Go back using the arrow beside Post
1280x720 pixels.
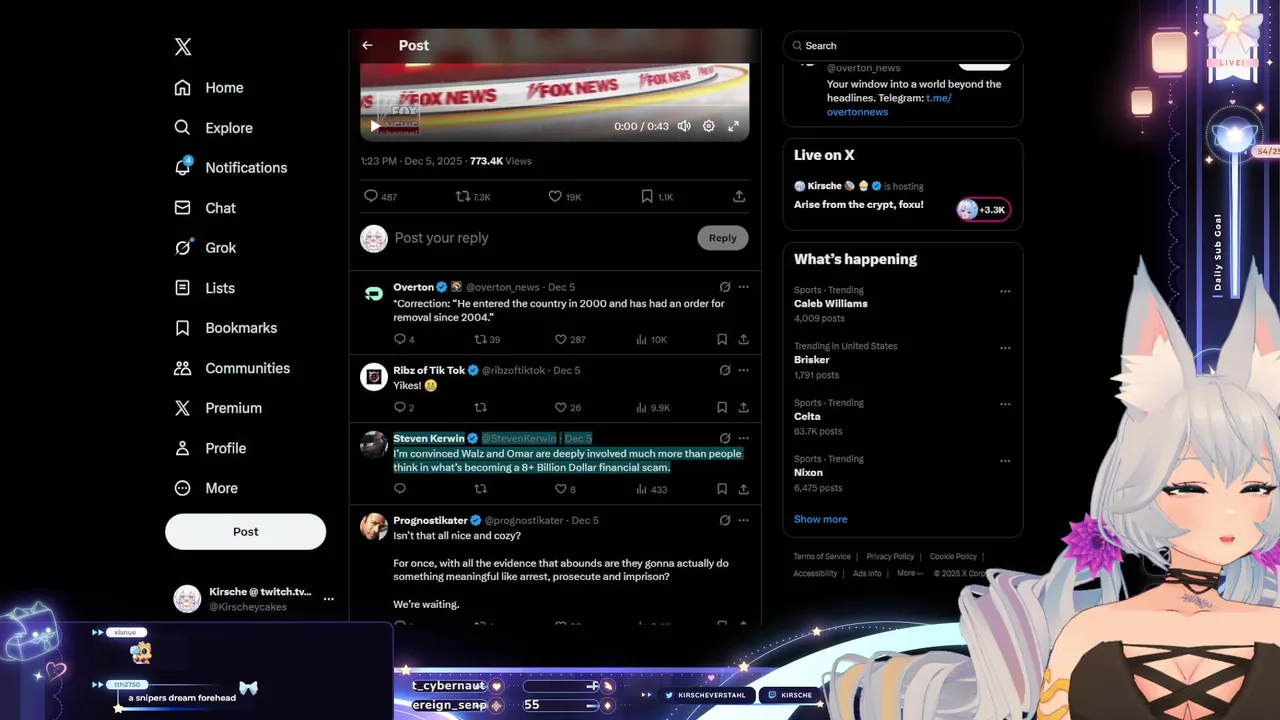point(367,45)
